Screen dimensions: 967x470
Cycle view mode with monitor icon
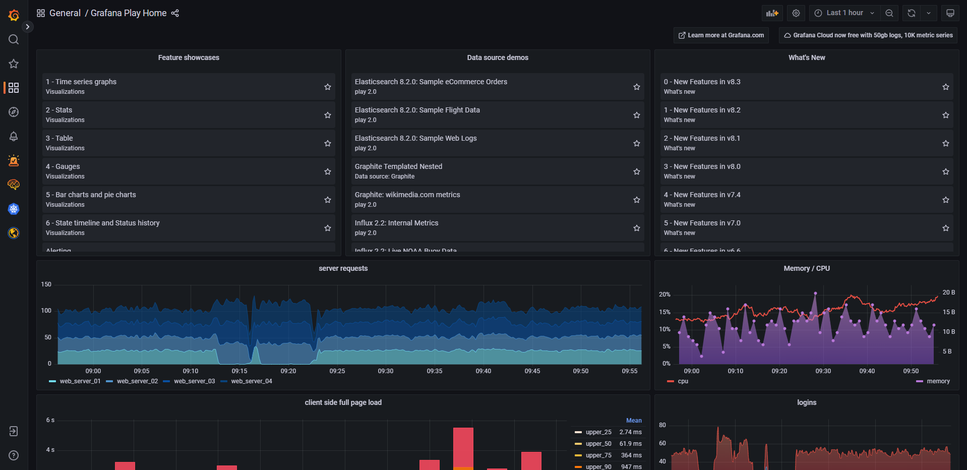tap(950, 13)
